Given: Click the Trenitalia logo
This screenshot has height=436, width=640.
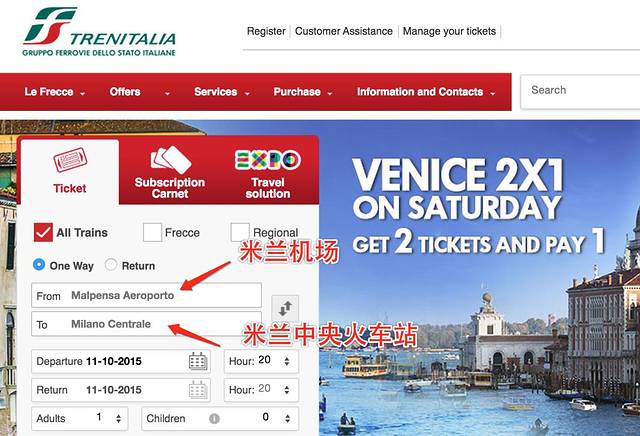Looking at the screenshot, I should [x=99, y=32].
